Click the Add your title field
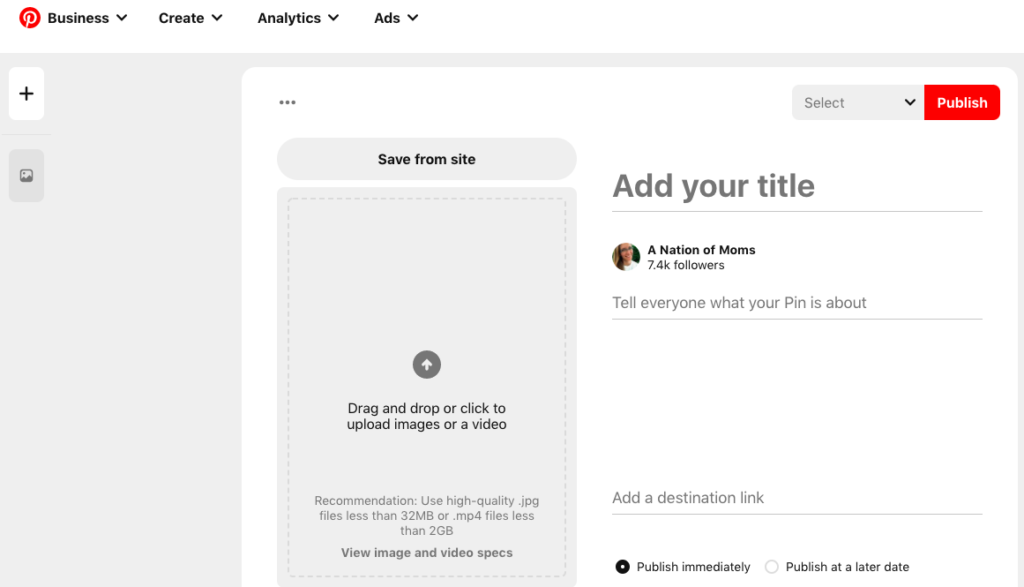 (x=796, y=186)
